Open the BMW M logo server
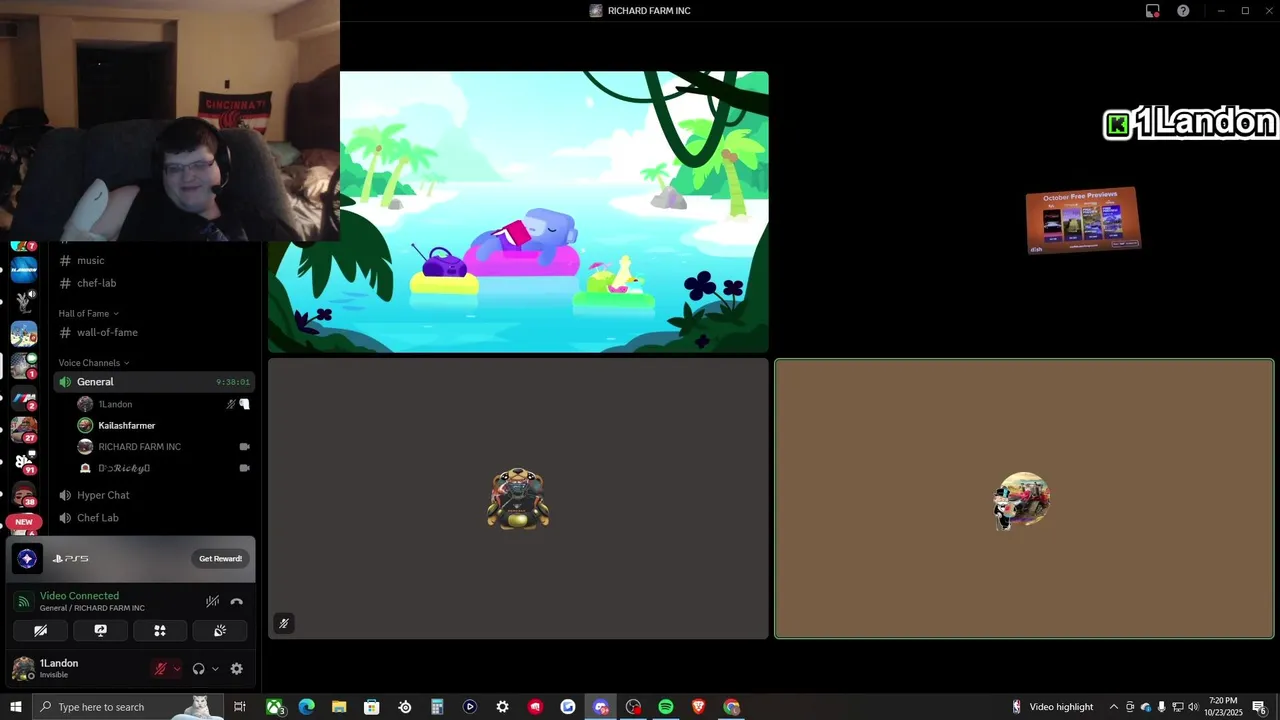1280x720 pixels. pos(24,397)
